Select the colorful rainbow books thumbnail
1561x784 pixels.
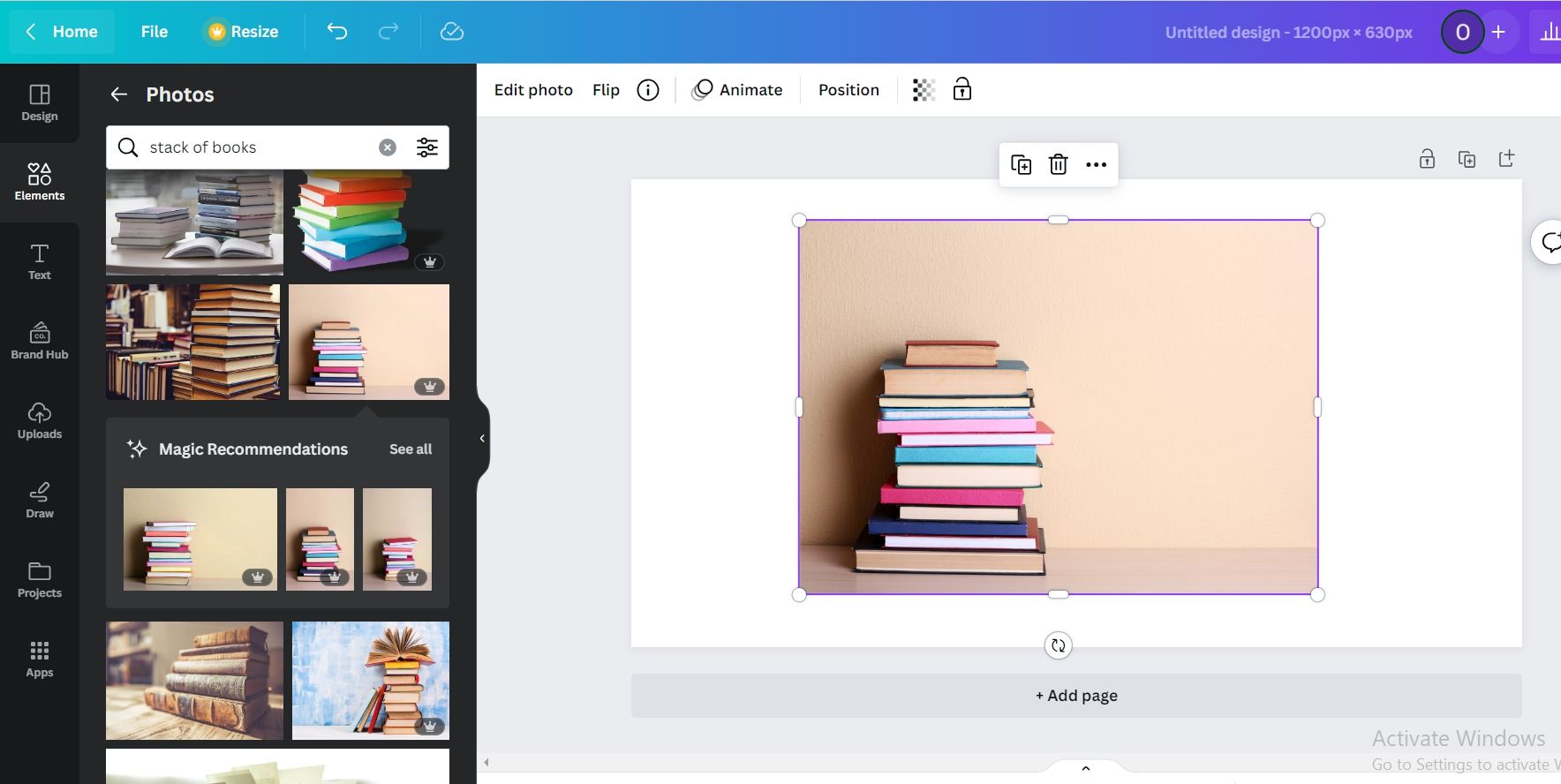[367, 221]
